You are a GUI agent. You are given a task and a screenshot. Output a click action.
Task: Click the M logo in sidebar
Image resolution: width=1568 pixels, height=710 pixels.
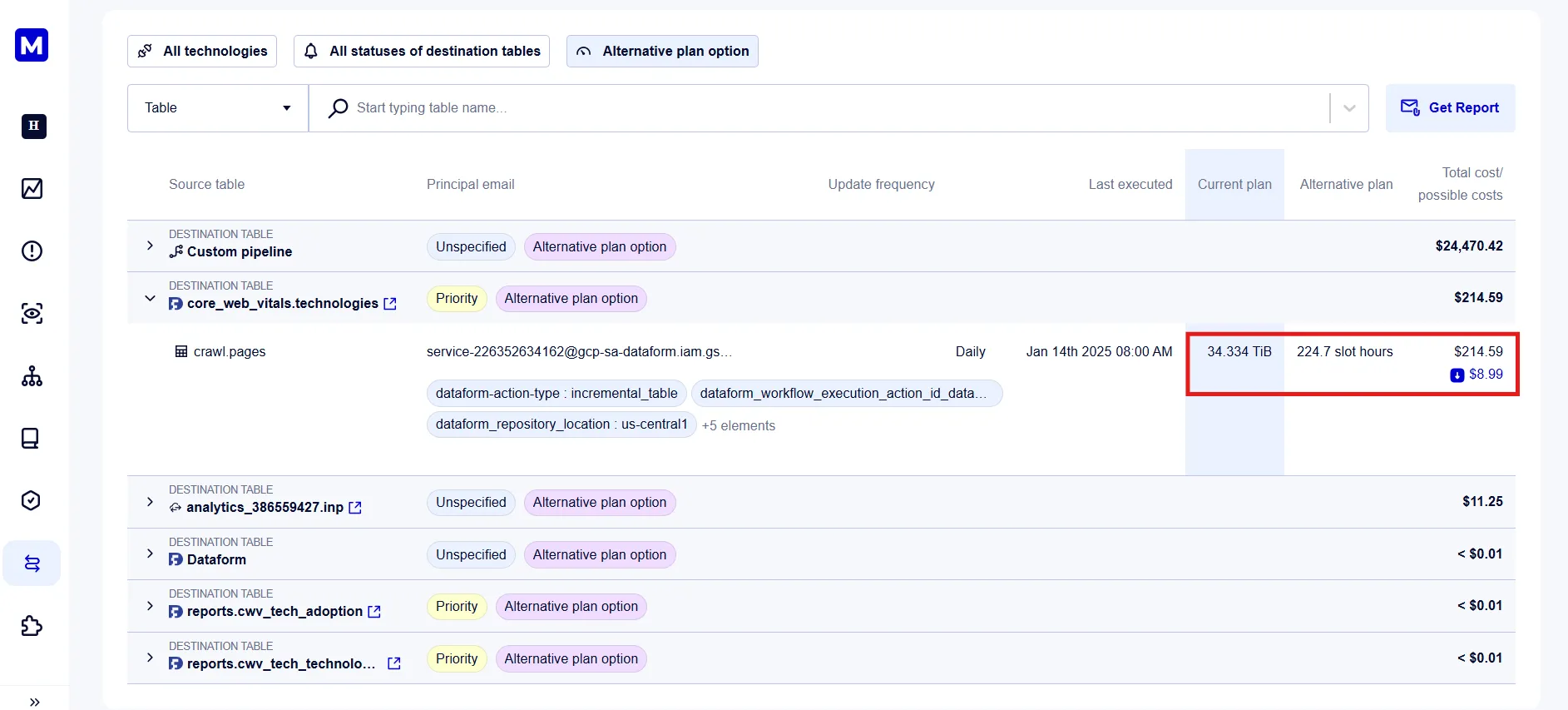32,45
